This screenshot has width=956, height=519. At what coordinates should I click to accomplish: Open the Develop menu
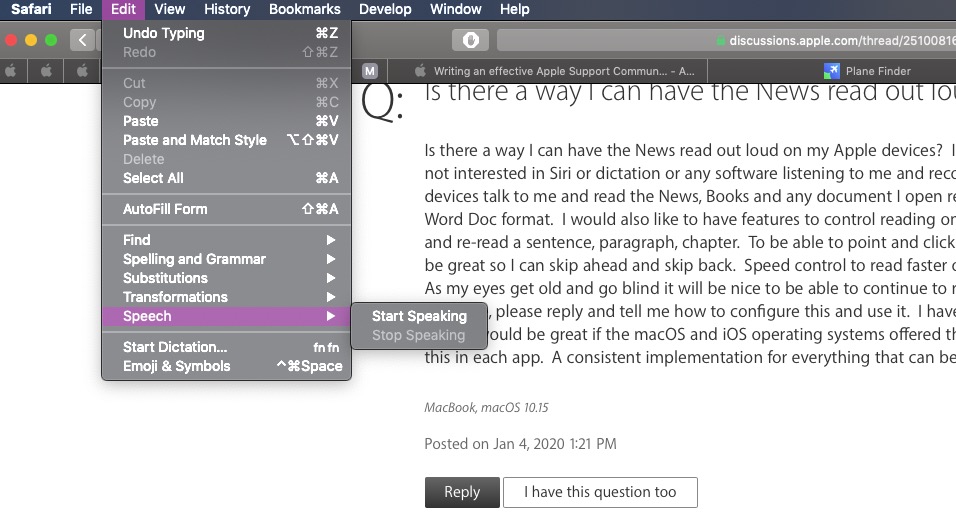tap(385, 9)
